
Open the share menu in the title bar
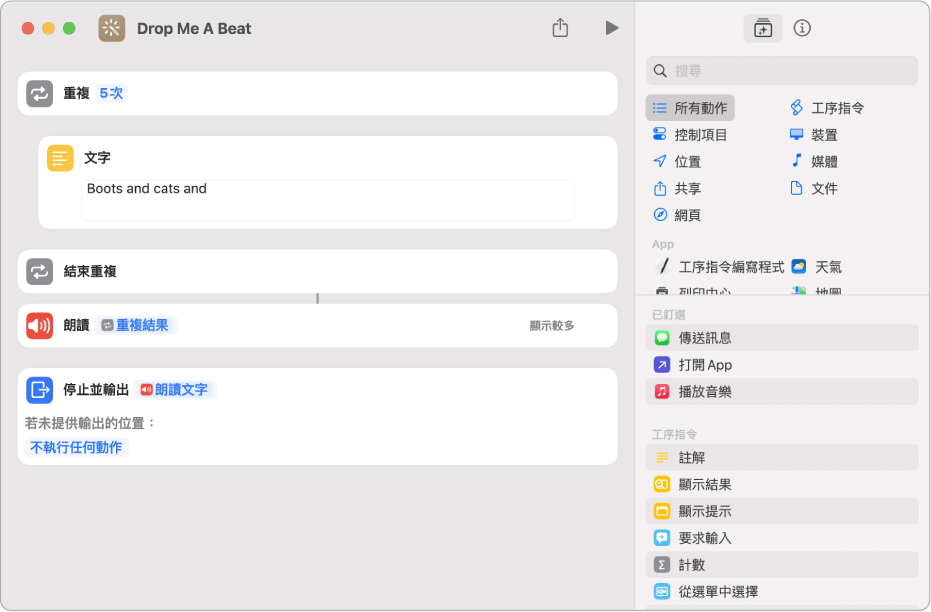click(x=560, y=28)
